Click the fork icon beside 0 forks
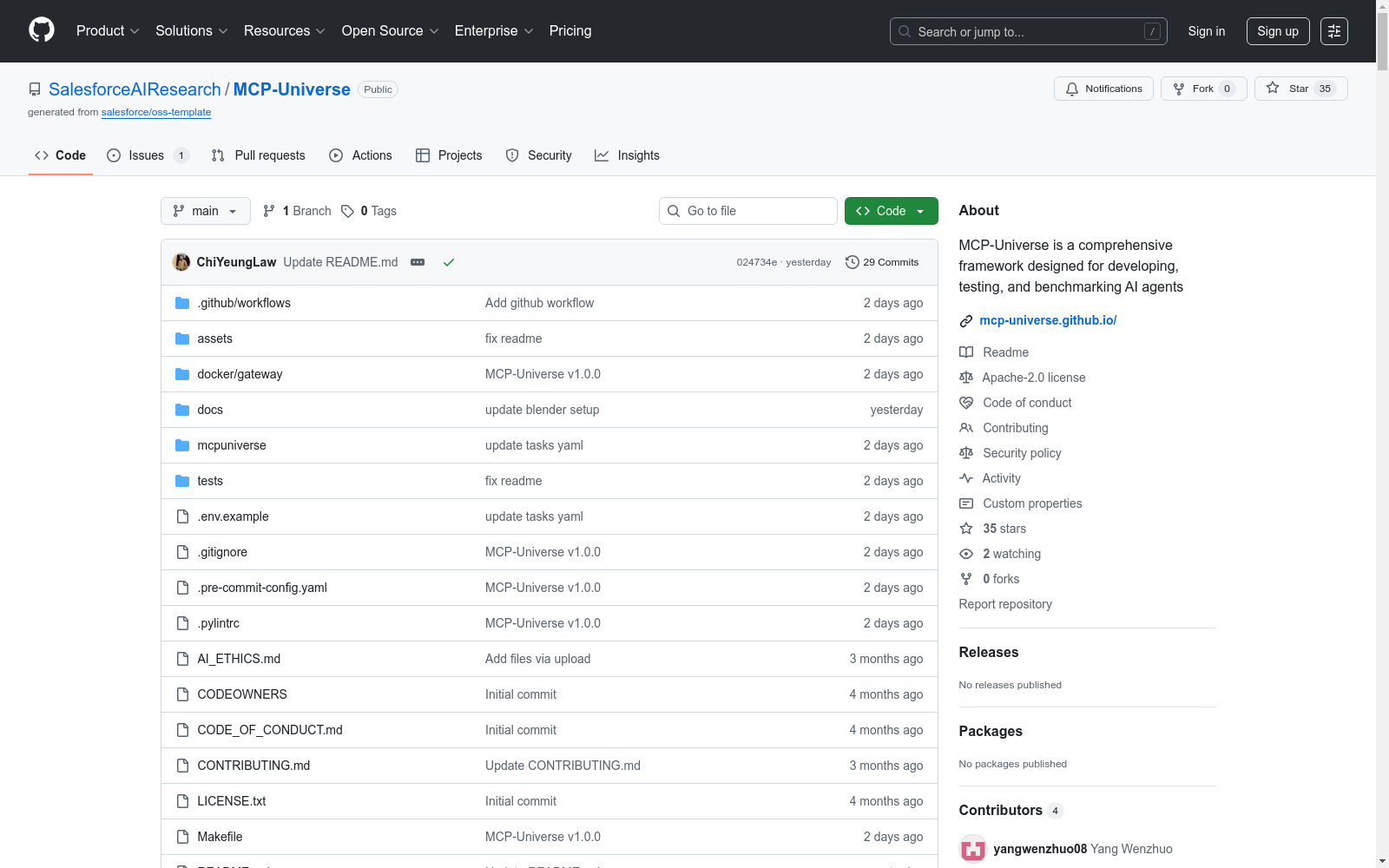1389x868 pixels. pyautogui.click(x=966, y=579)
